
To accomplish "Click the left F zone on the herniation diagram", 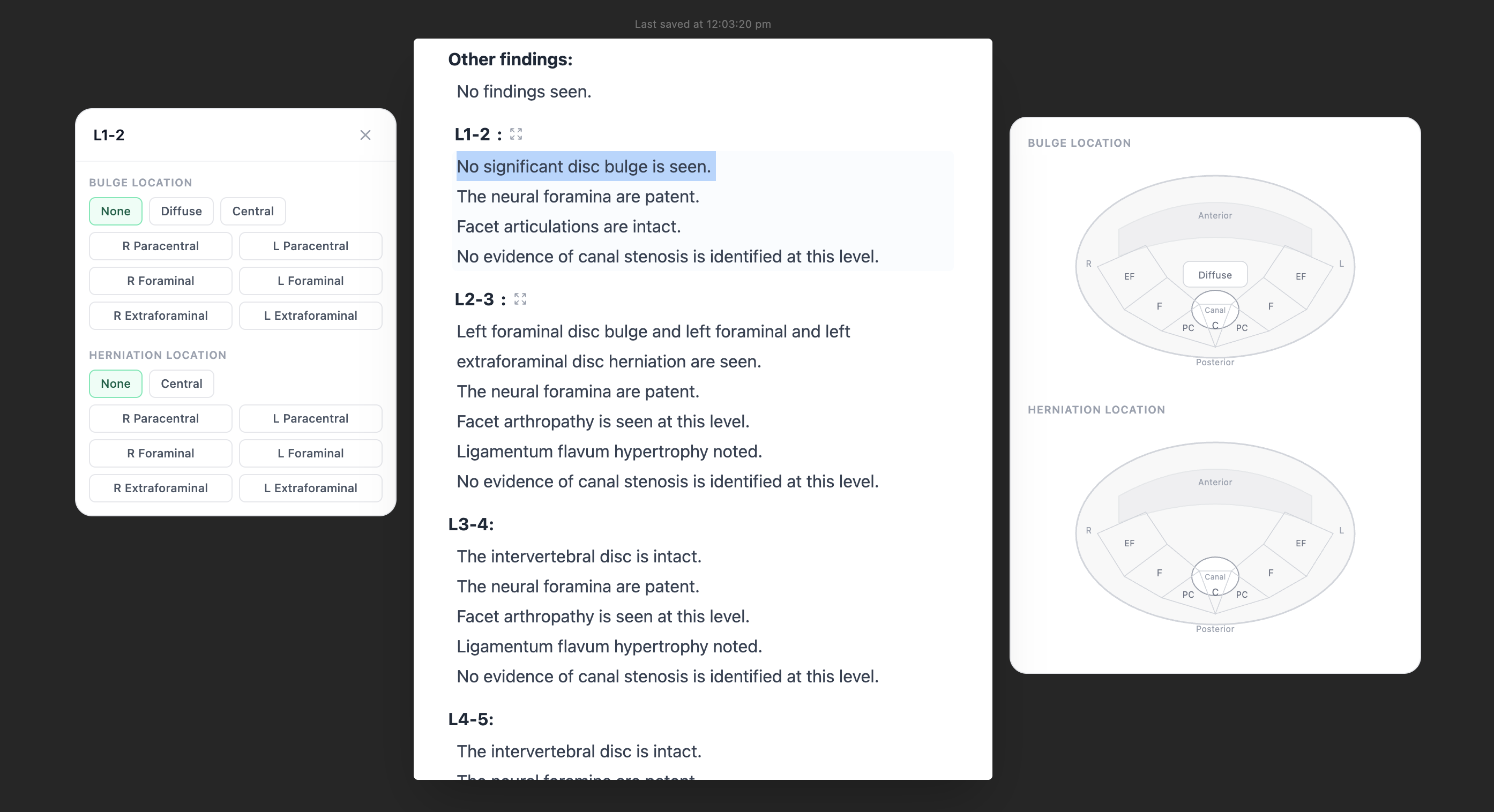I will [x=1270, y=573].
